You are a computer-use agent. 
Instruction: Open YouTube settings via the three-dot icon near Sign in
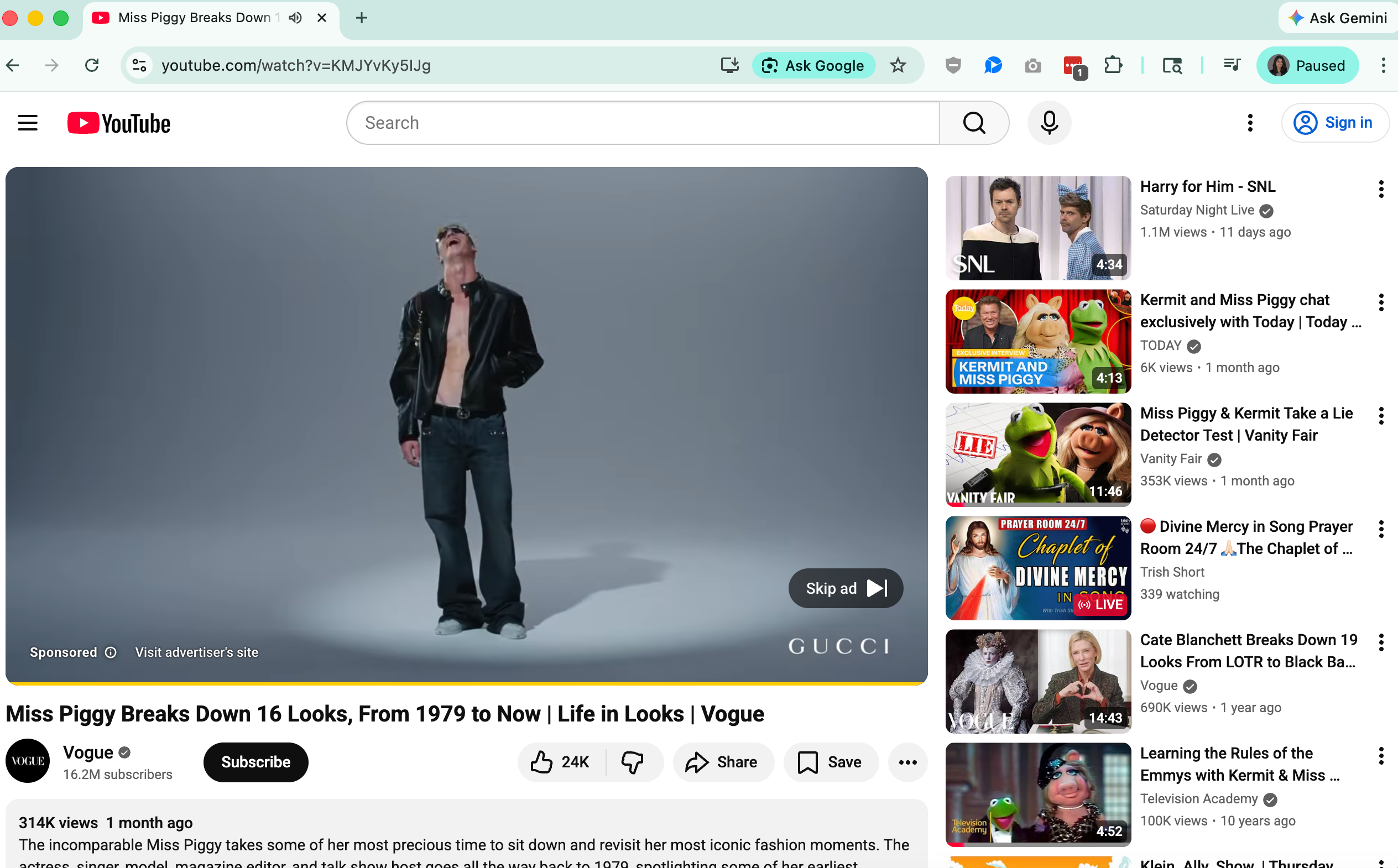[x=1250, y=122]
